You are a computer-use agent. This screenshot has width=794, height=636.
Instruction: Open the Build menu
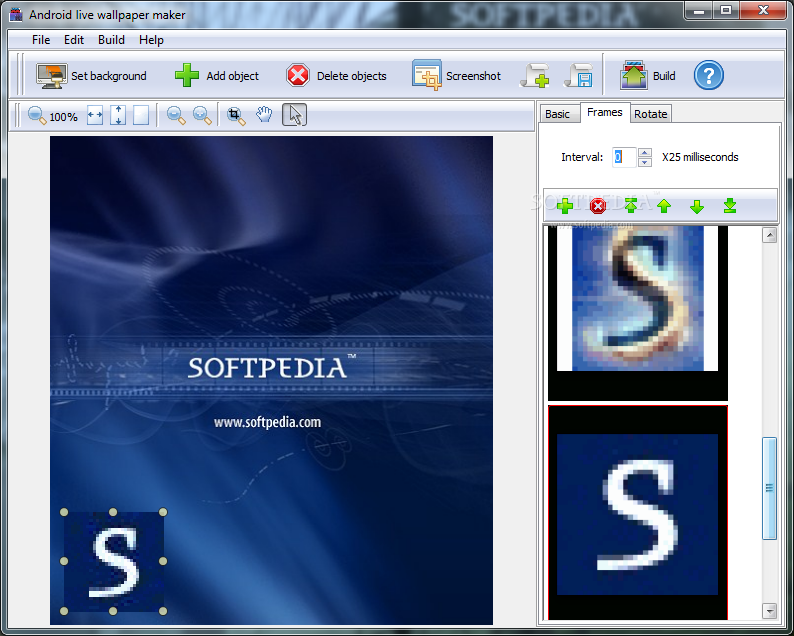click(111, 40)
